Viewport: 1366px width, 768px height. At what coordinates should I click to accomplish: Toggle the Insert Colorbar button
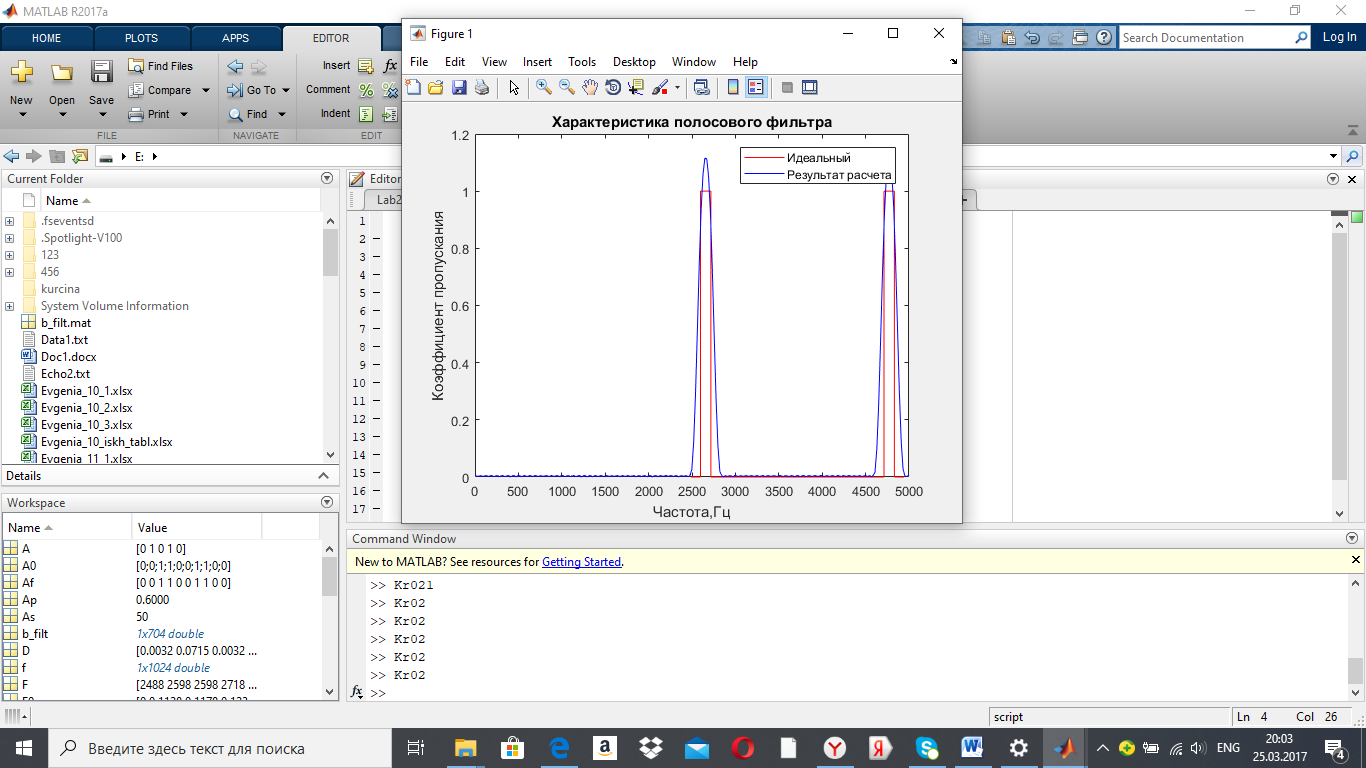[733, 88]
